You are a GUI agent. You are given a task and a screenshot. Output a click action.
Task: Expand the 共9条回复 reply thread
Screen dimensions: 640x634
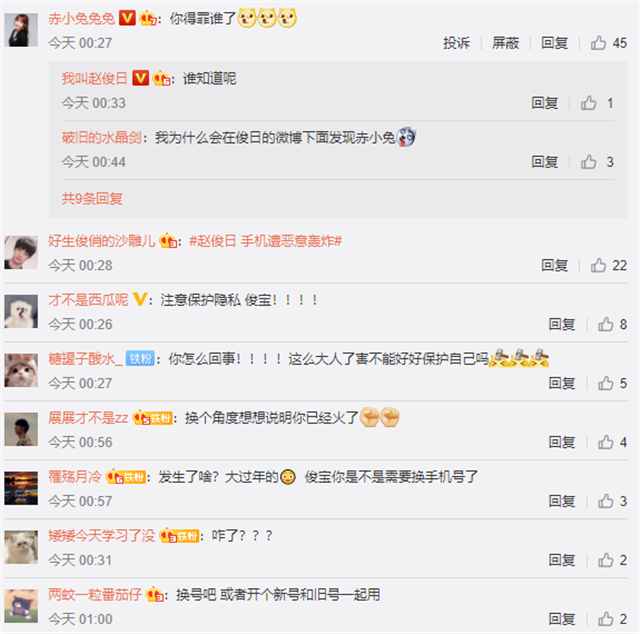[92, 199]
